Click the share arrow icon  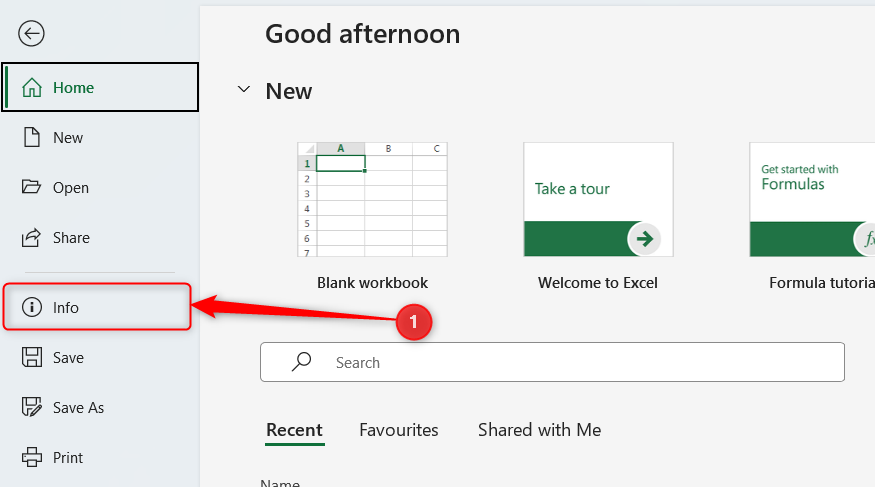click(x=31, y=237)
